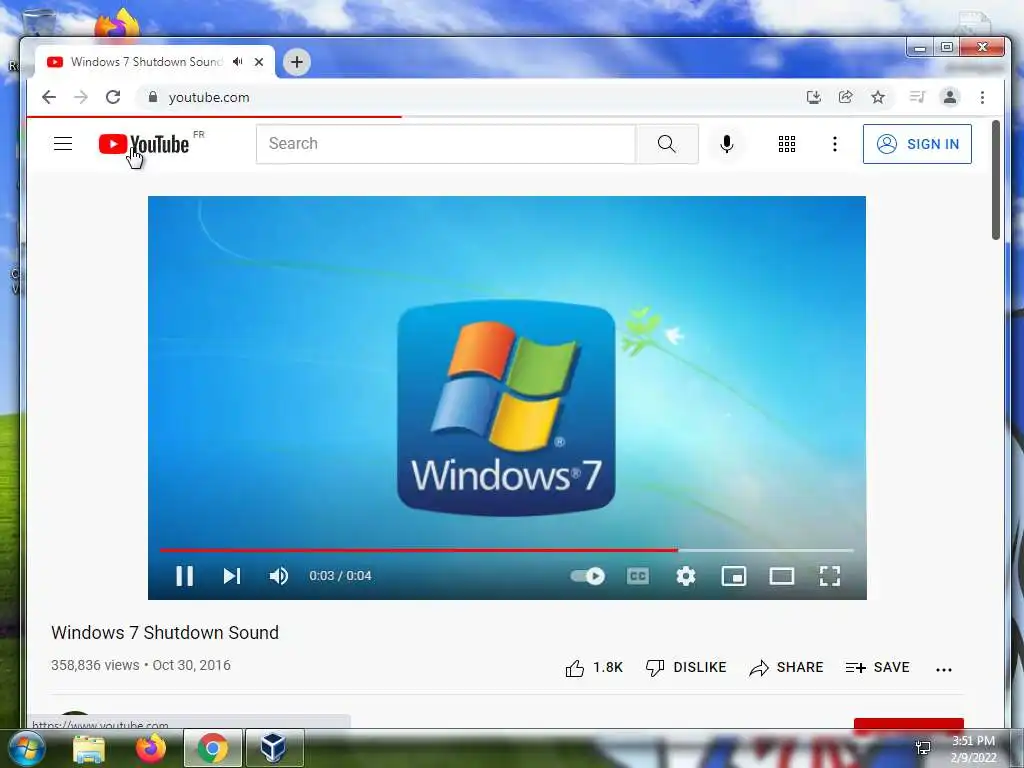
Task: Start voice search with the microphone icon
Action: [x=726, y=144]
